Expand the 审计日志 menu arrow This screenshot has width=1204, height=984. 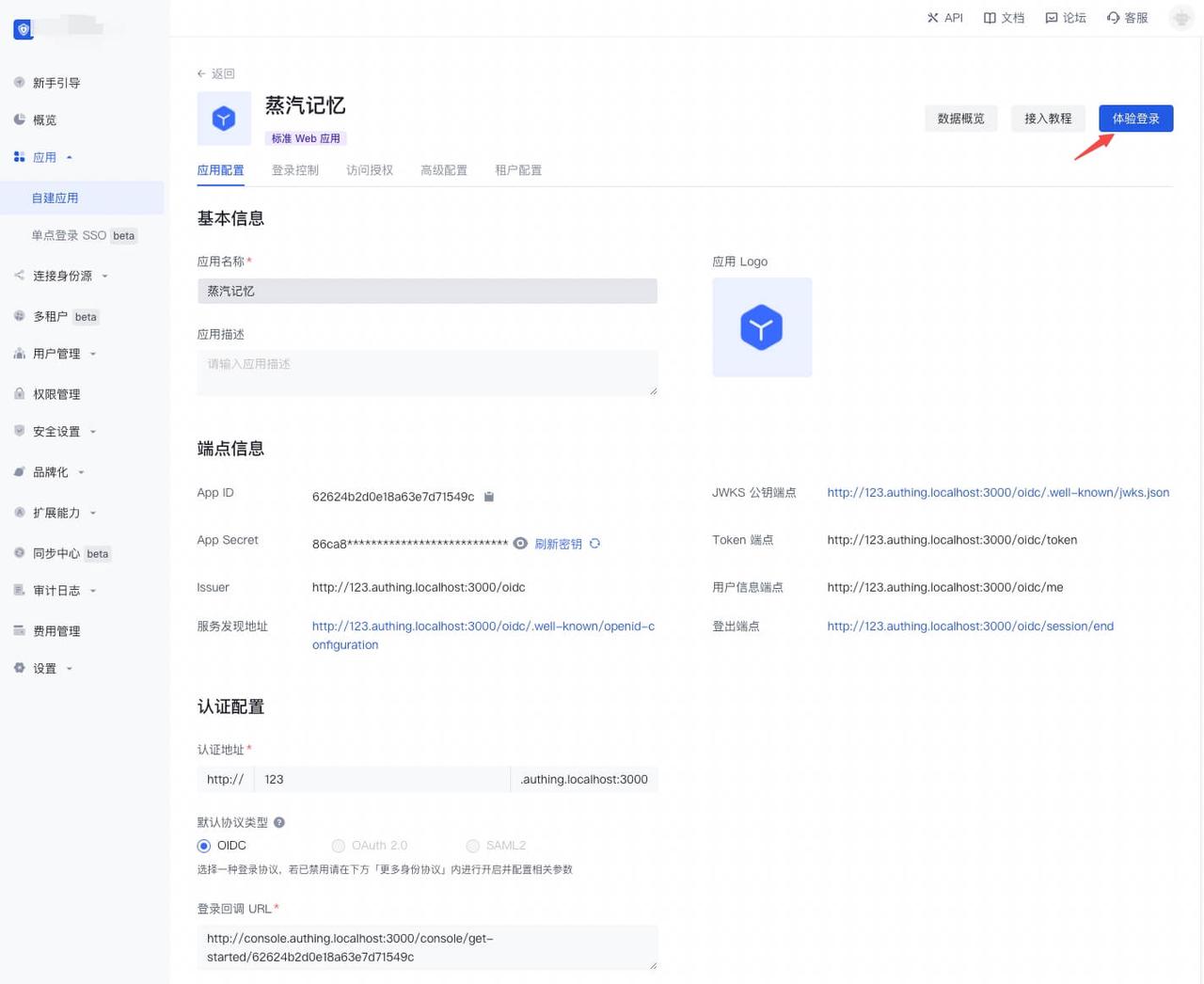point(93,591)
